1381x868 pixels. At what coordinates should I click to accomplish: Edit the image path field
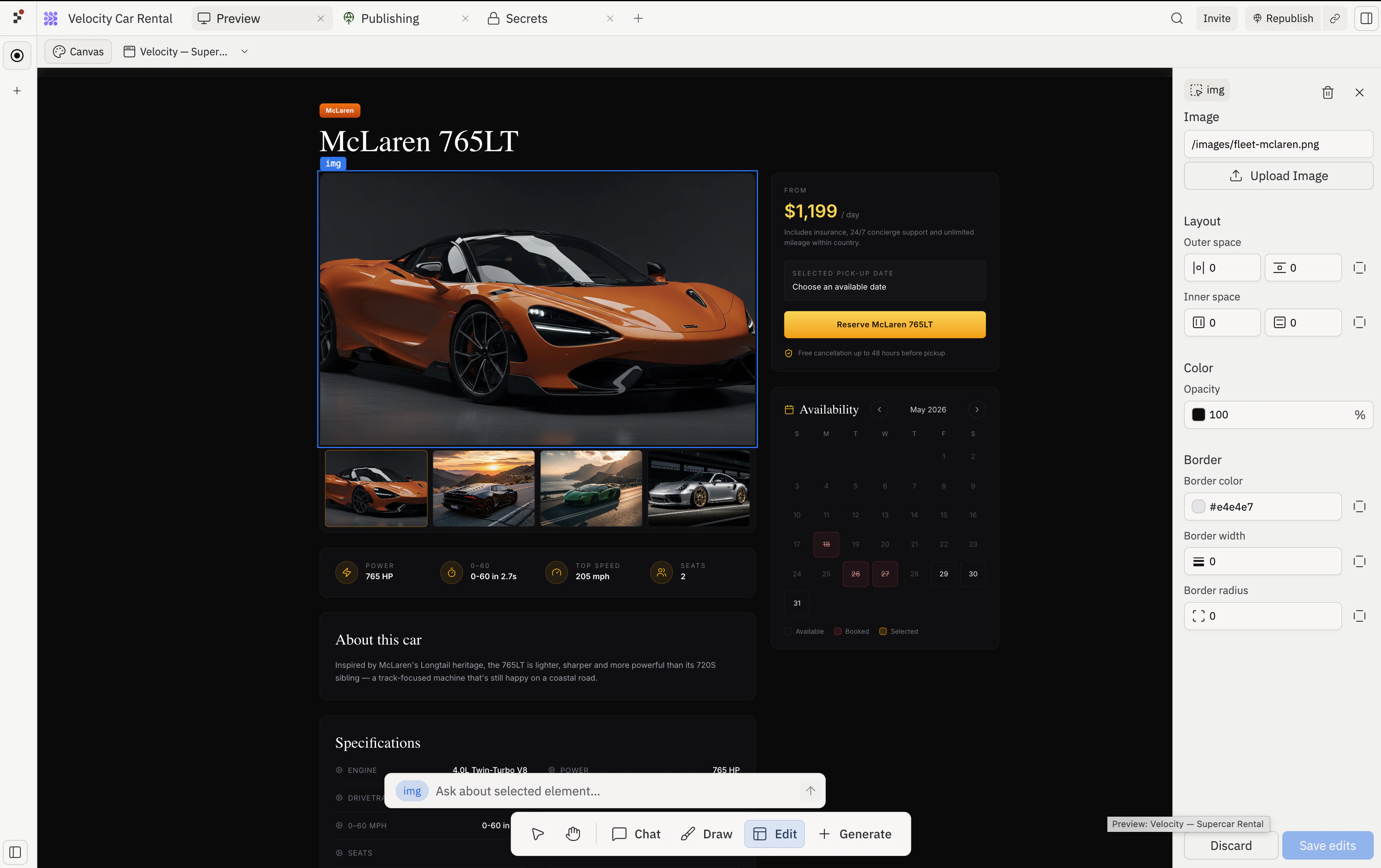click(1278, 144)
